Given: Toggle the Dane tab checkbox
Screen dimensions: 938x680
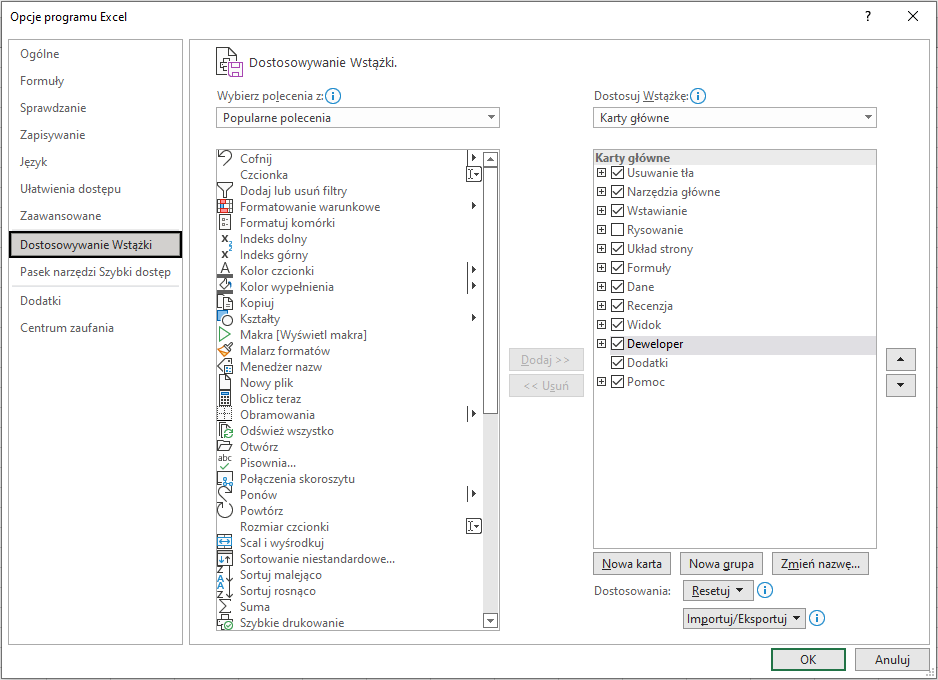Looking at the screenshot, I should [617, 286].
